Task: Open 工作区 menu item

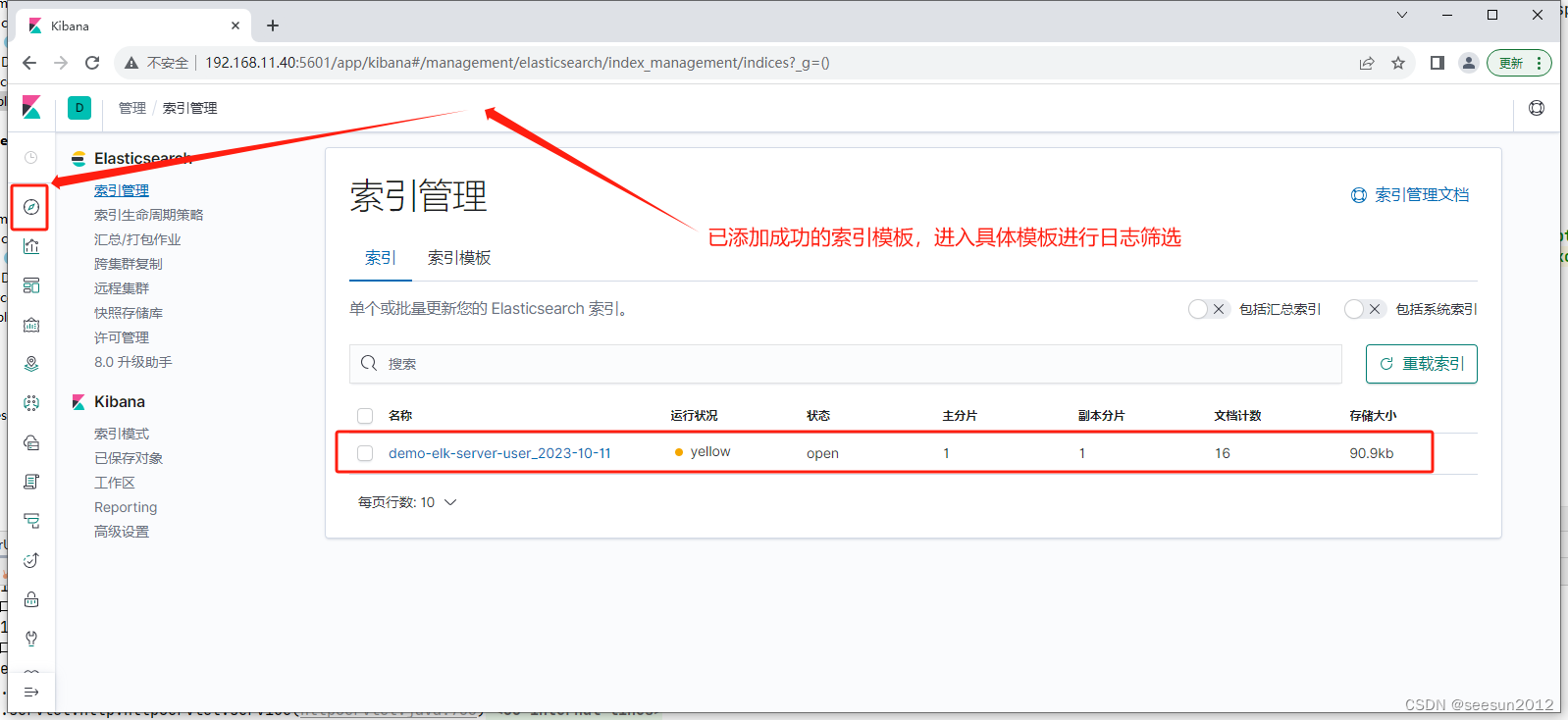Action: pyautogui.click(x=115, y=483)
